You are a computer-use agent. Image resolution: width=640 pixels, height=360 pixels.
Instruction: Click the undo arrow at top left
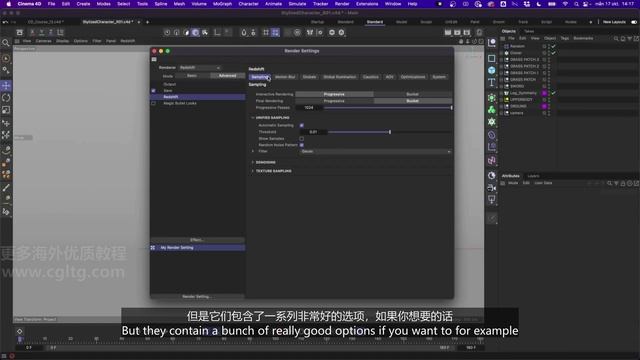coord(6,22)
